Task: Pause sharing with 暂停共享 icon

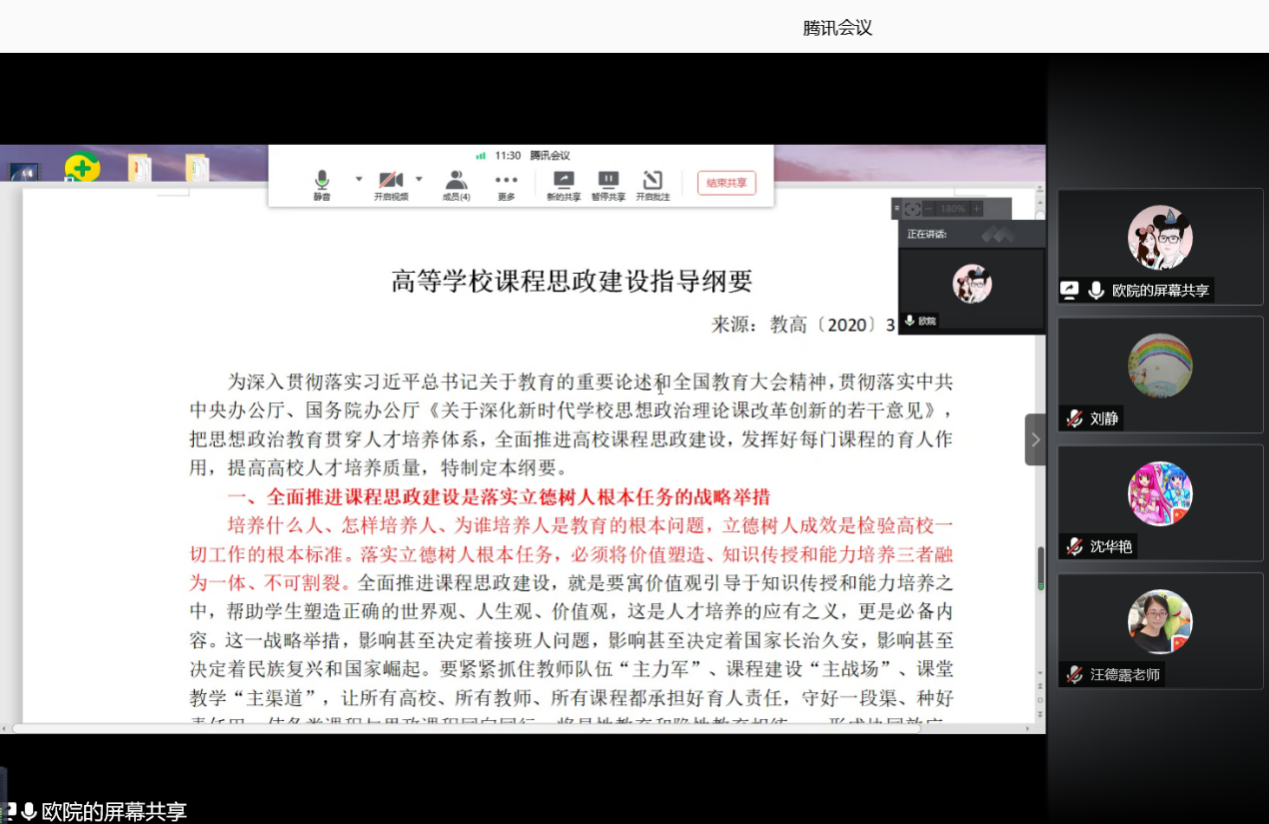Action: (x=608, y=184)
